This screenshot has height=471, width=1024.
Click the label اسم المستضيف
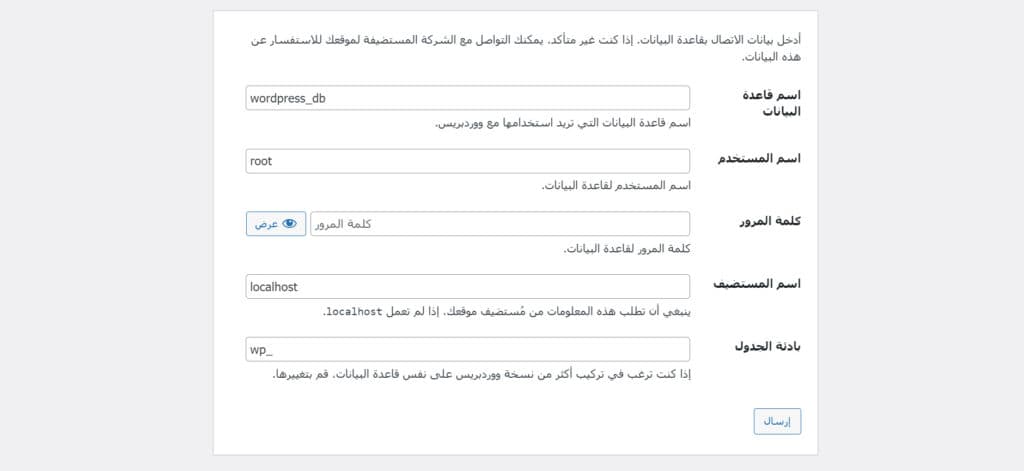(x=757, y=284)
